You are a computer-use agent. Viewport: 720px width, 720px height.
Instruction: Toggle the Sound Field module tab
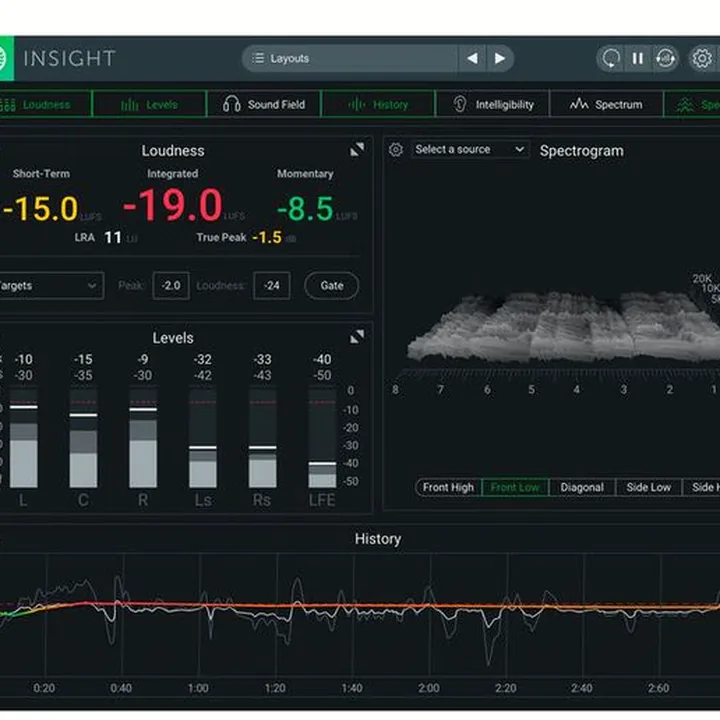[264, 105]
